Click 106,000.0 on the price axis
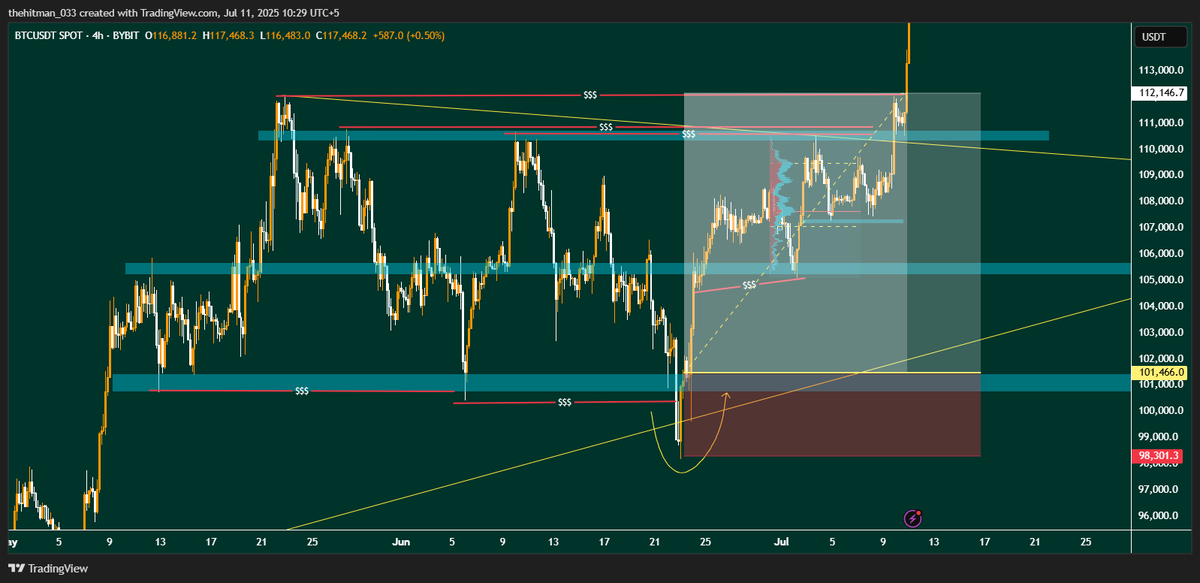The height and width of the screenshot is (583, 1200). [1159, 253]
